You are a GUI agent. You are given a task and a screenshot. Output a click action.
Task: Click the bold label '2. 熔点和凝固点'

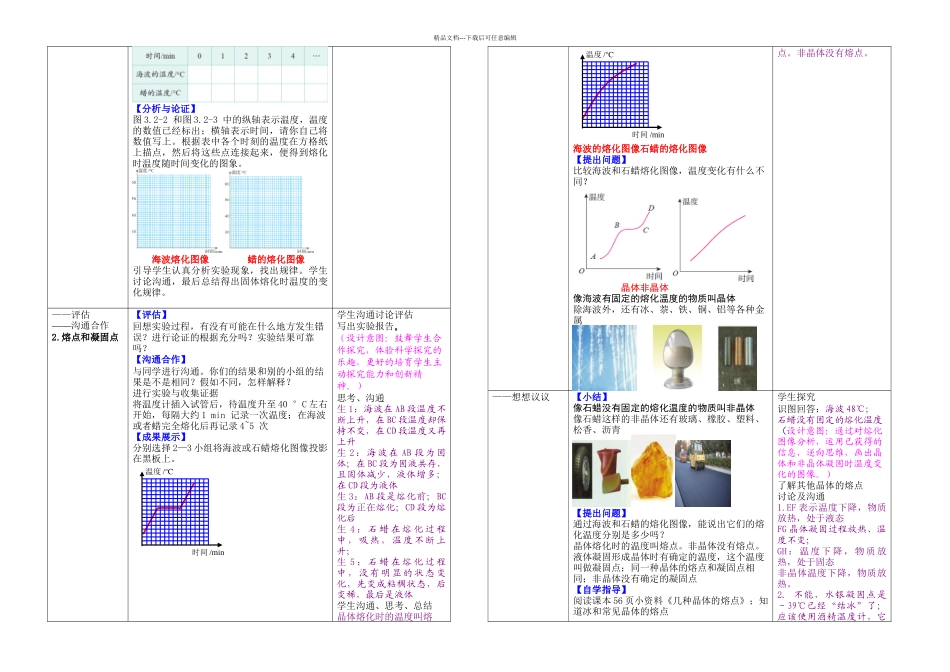click(85, 337)
